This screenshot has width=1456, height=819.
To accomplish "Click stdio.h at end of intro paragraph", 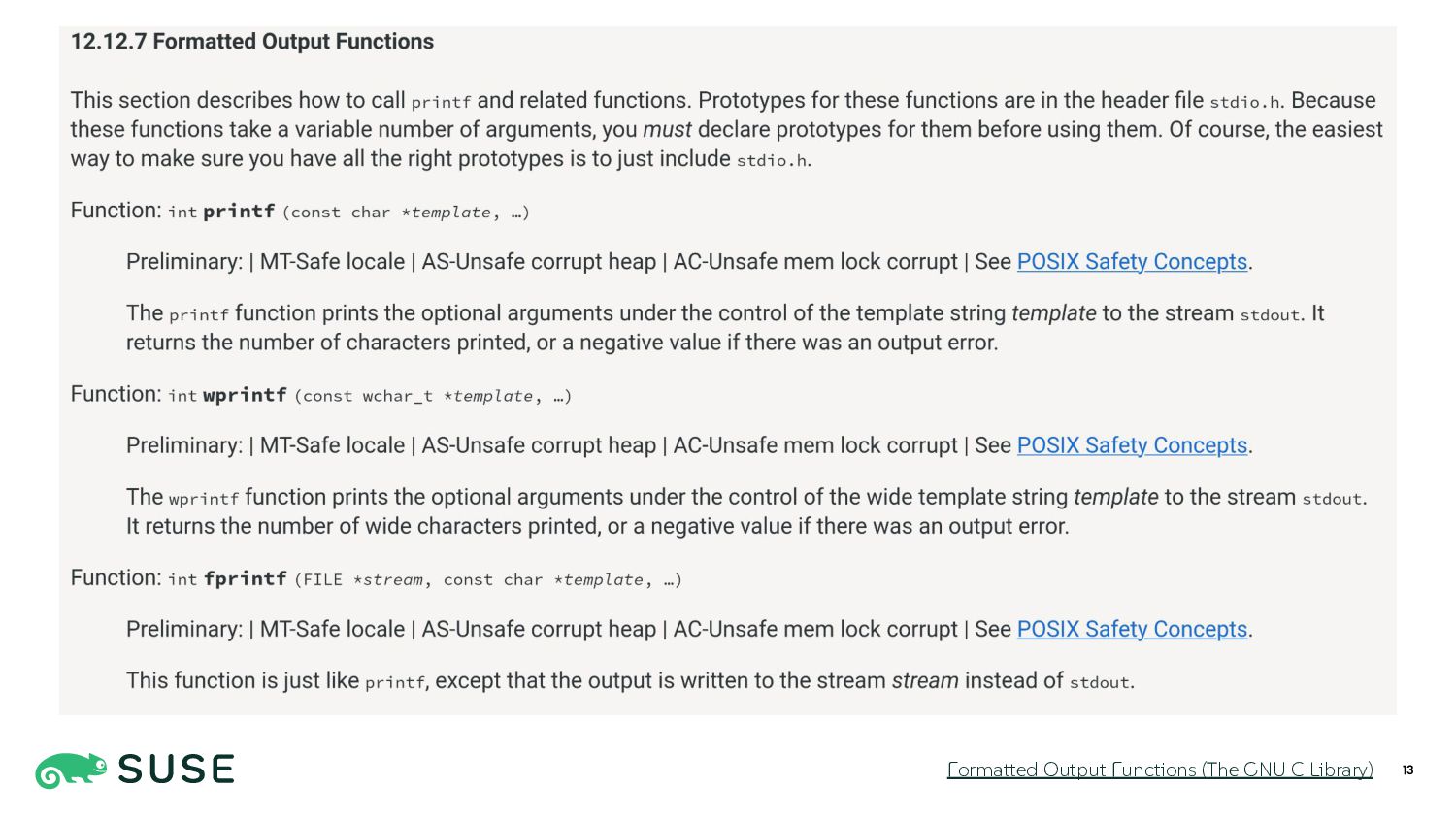I will pos(772,160).
